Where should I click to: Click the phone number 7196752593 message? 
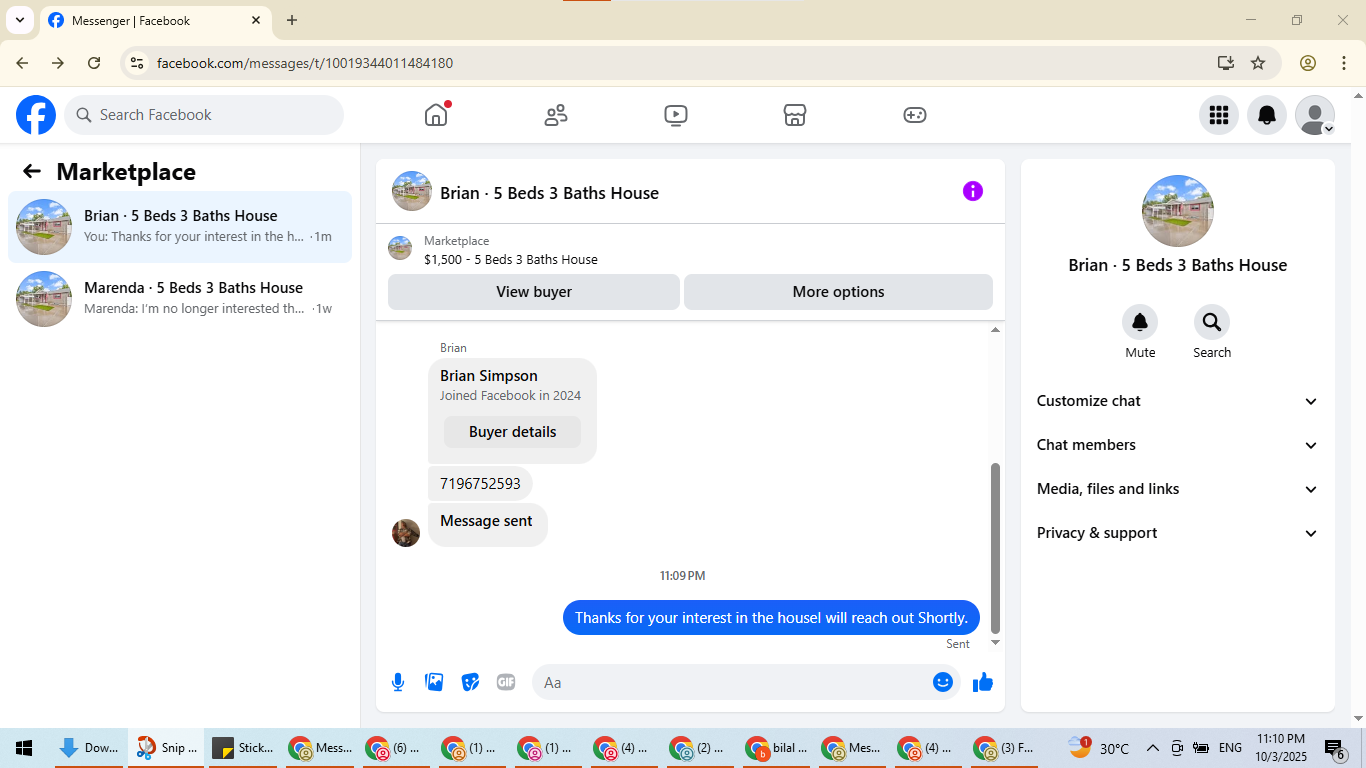[480, 483]
